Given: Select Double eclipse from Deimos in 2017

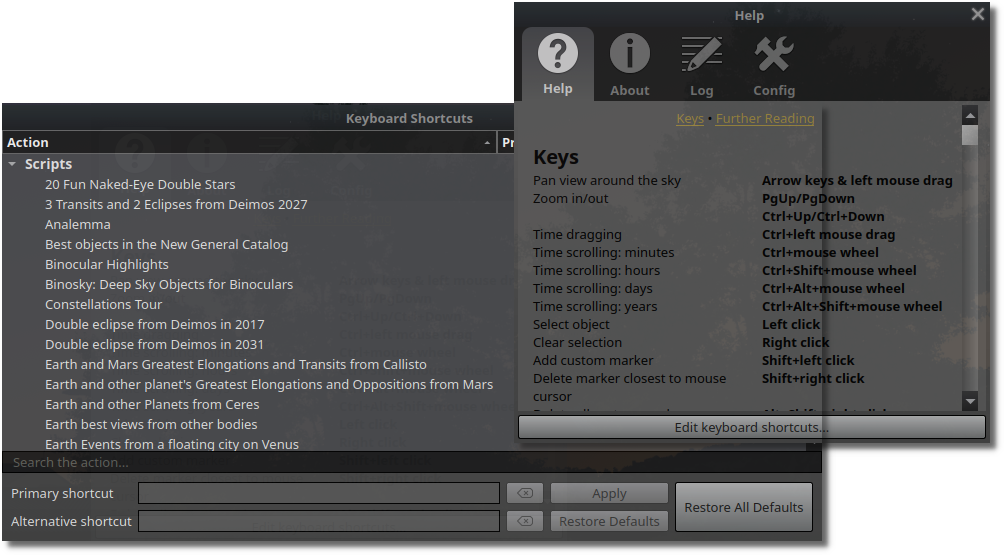Looking at the screenshot, I should [154, 324].
